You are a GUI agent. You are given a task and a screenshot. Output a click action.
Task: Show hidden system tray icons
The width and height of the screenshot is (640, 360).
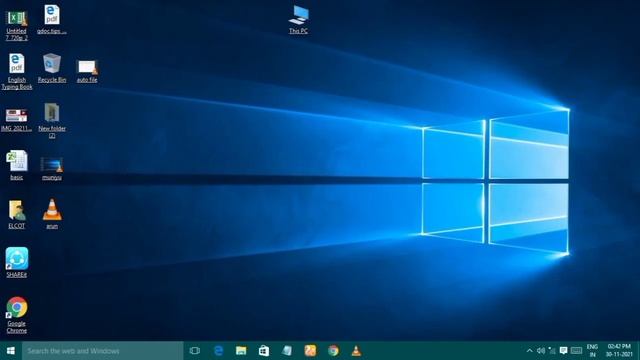coord(529,351)
